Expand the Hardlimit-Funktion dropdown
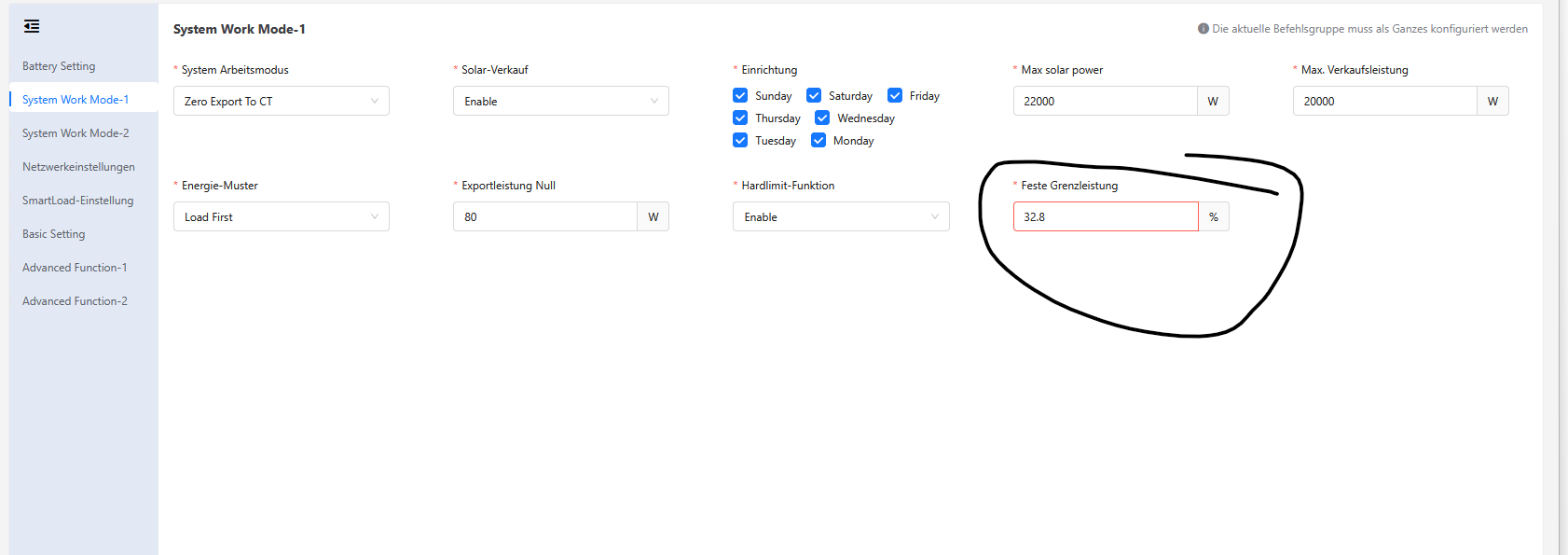The width and height of the screenshot is (1568, 555). point(840,216)
